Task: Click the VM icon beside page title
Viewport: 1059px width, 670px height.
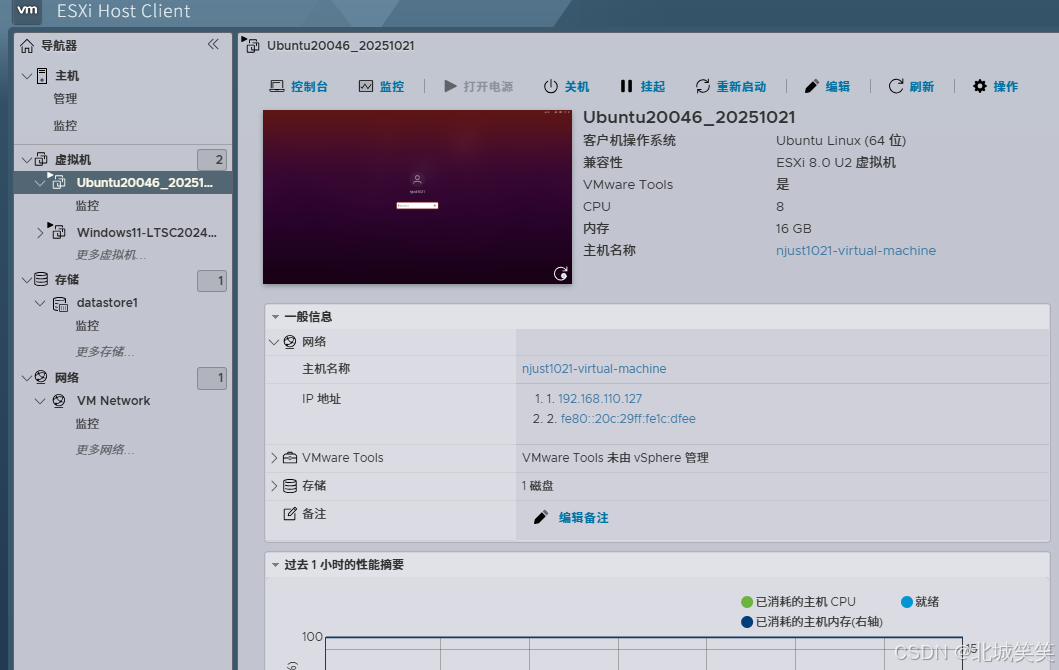Action: tap(251, 45)
